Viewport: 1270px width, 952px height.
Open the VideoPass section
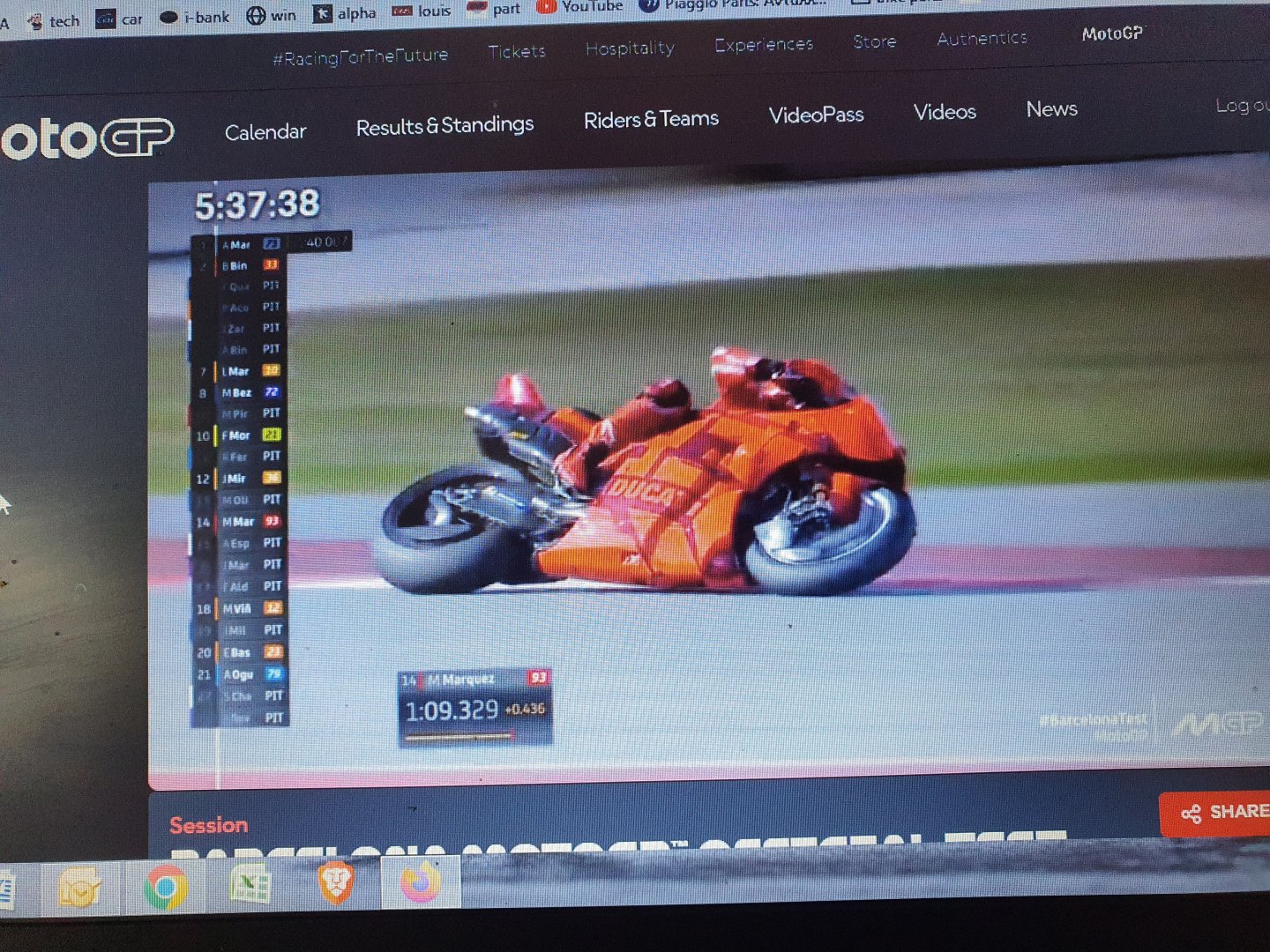click(816, 115)
